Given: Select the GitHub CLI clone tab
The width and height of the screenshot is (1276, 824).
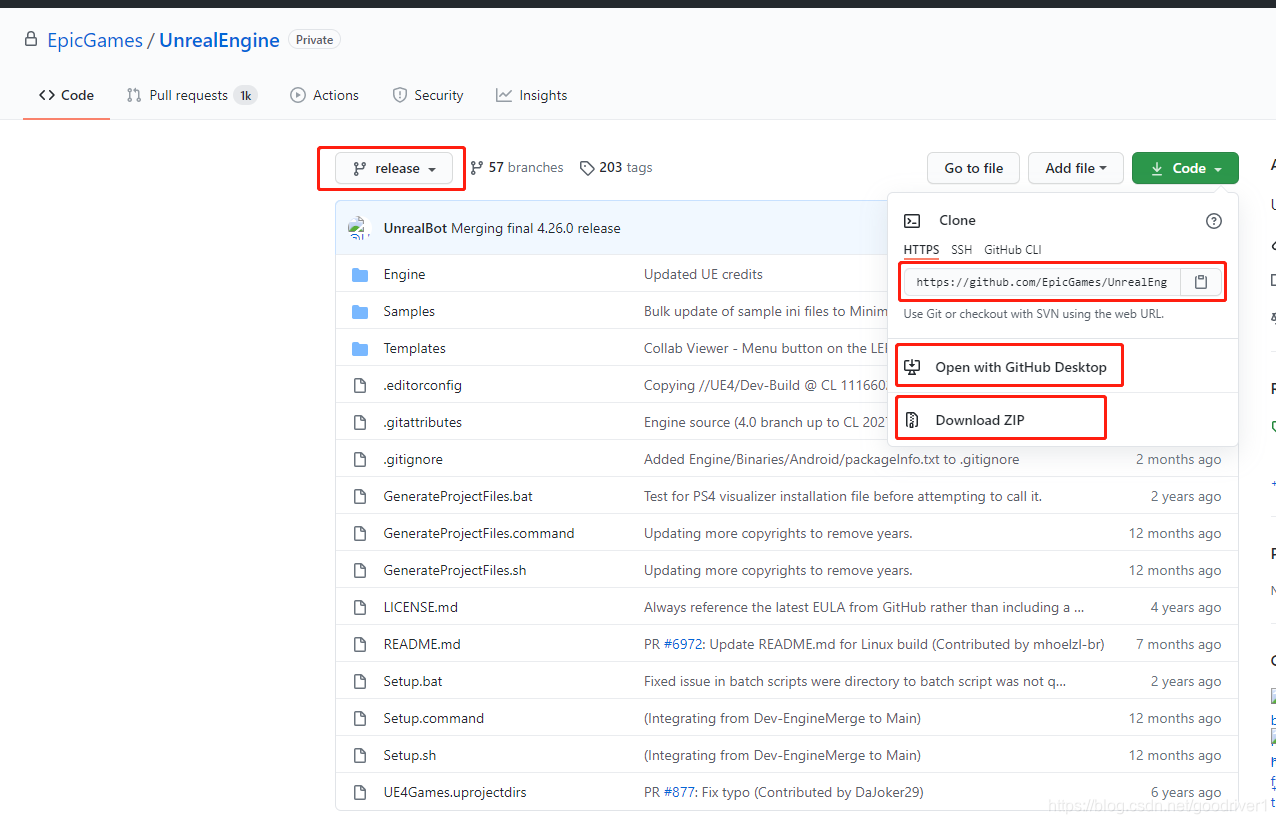Looking at the screenshot, I should coord(1012,250).
